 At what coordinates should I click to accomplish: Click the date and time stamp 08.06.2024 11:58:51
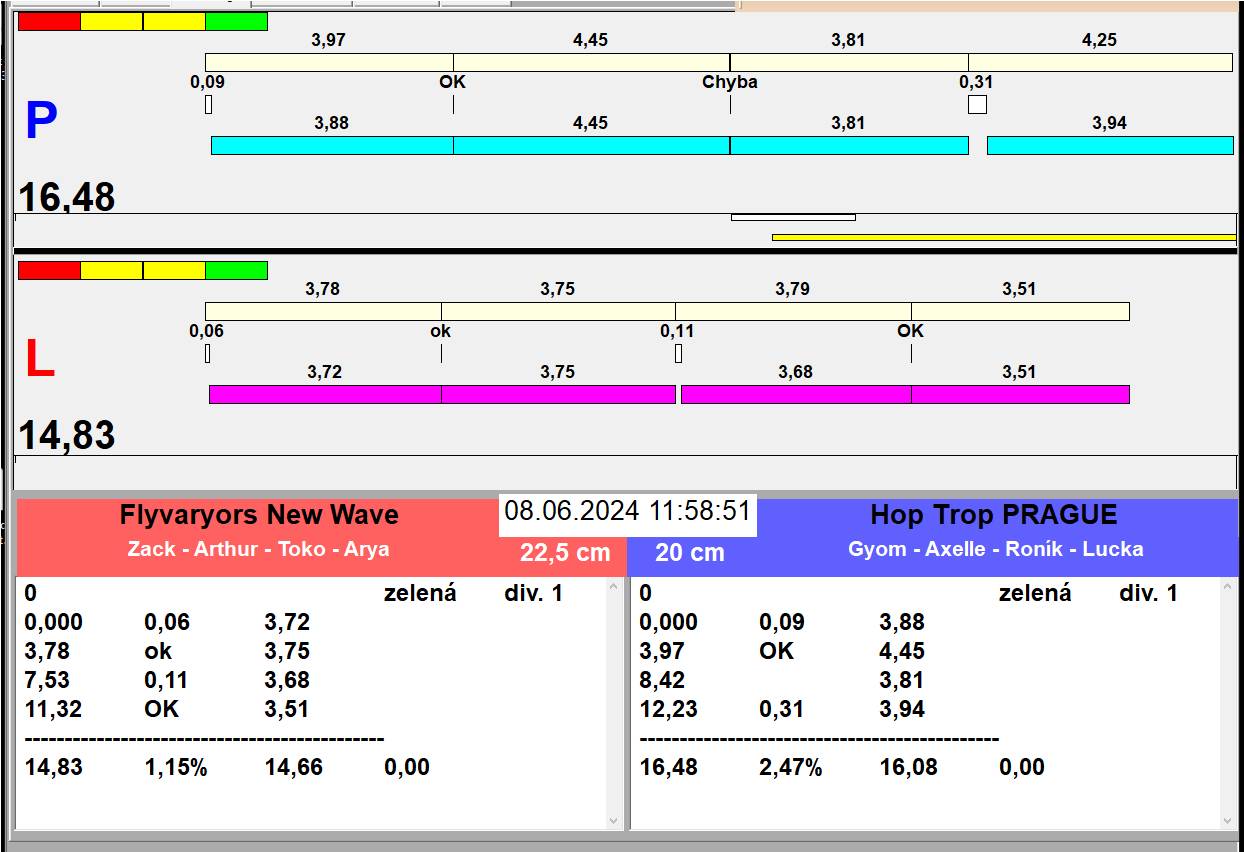coord(628,512)
